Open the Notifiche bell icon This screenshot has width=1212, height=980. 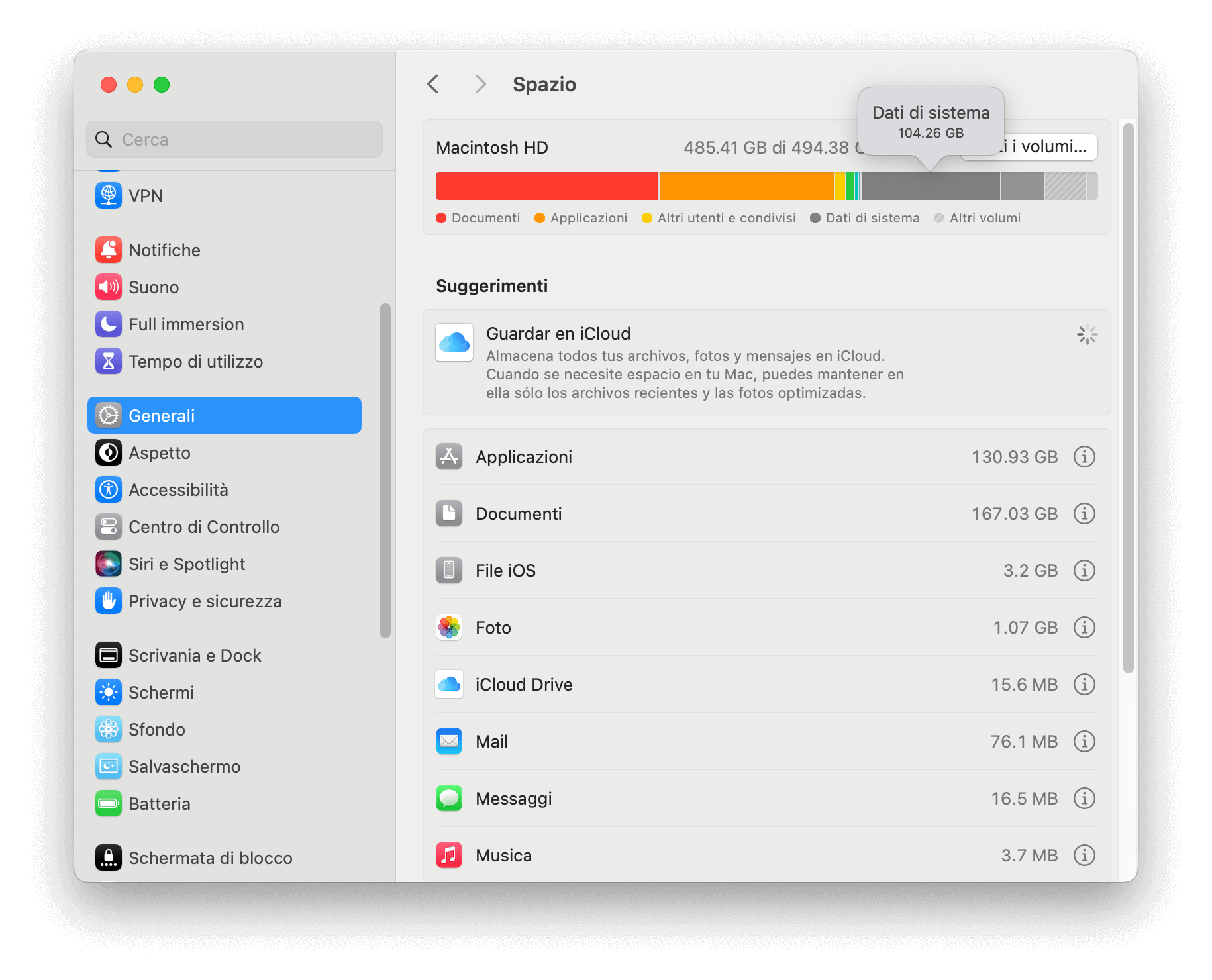click(x=109, y=250)
